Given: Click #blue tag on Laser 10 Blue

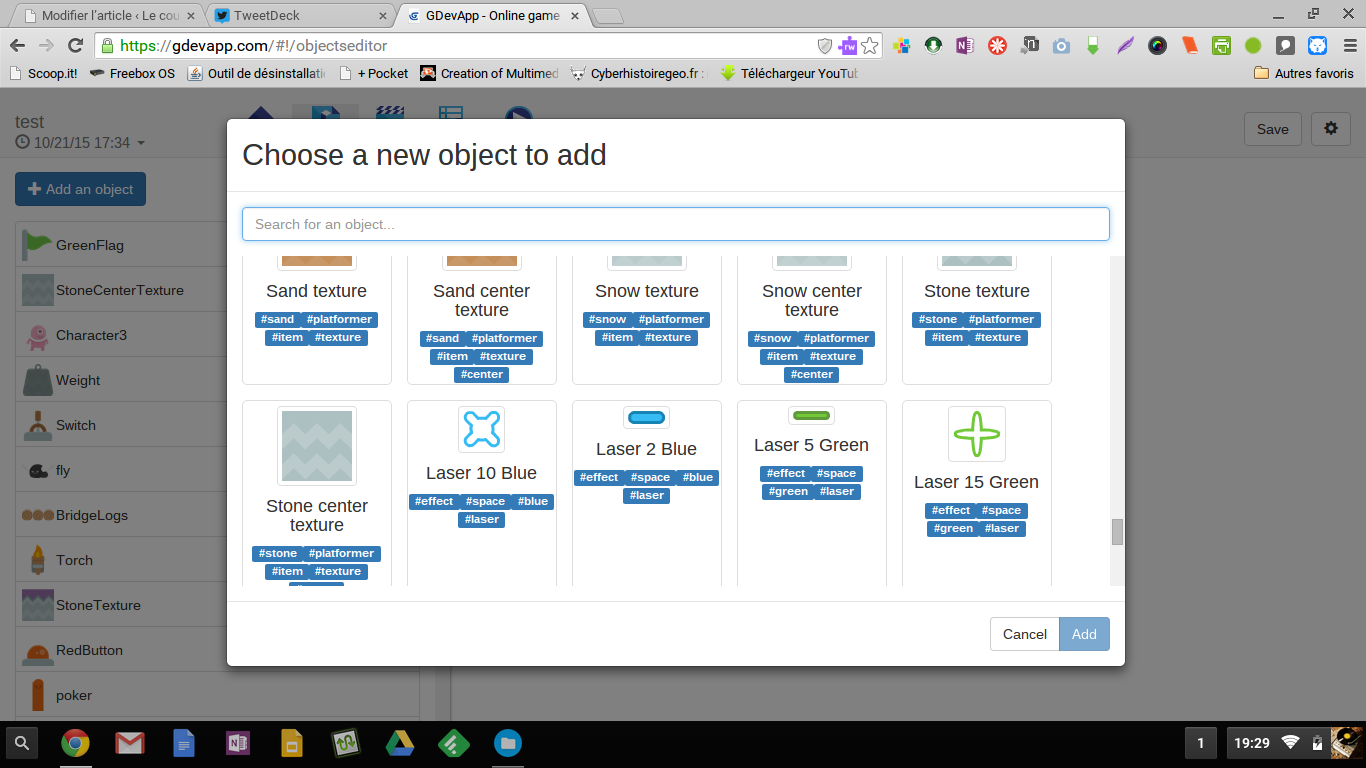Looking at the screenshot, I should point(533,502).
